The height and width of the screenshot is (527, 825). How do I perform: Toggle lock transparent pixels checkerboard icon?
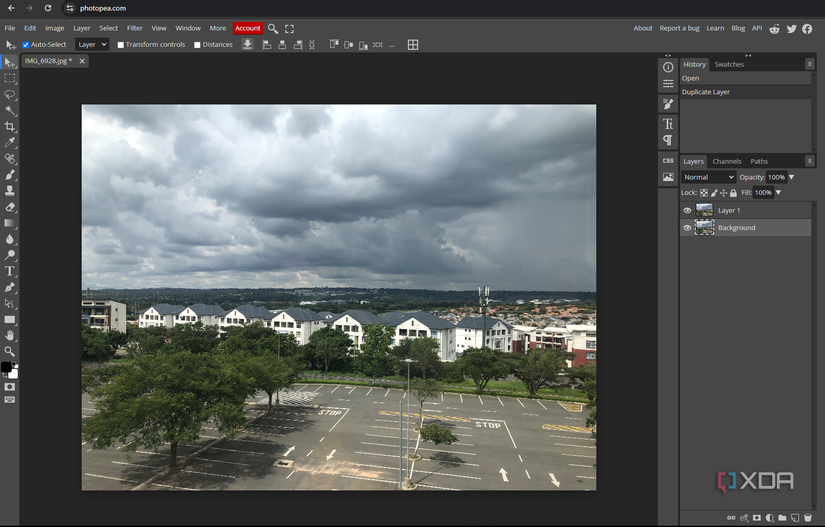coord(704,192)
